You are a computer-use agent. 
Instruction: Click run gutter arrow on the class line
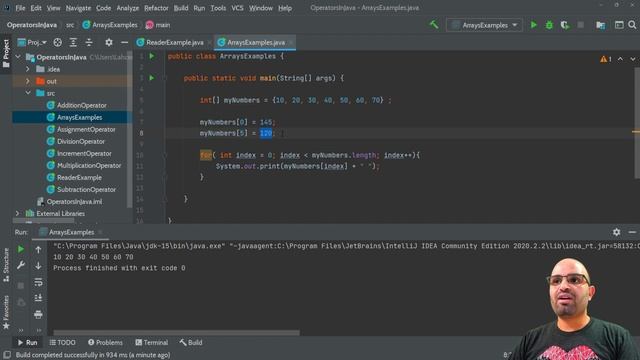click(152, 56)
